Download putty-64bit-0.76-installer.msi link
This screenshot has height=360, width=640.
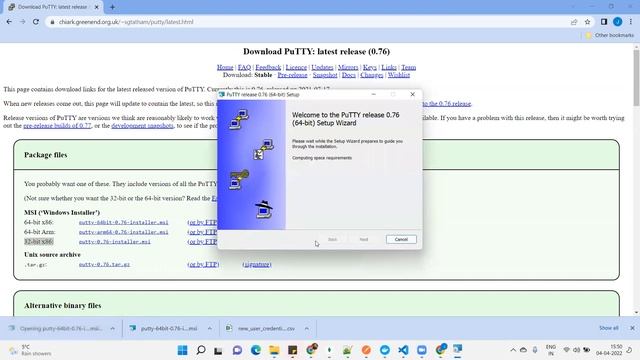click(x=124, y=222)
